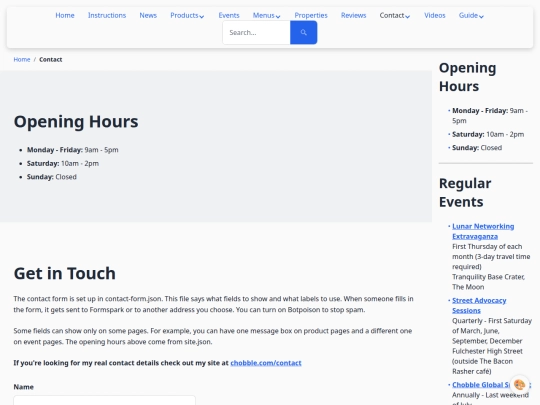The height and width of the screenshot is (405, 540).
Task: Open the Reviews nav item
Action: click(x=353, y=15)
